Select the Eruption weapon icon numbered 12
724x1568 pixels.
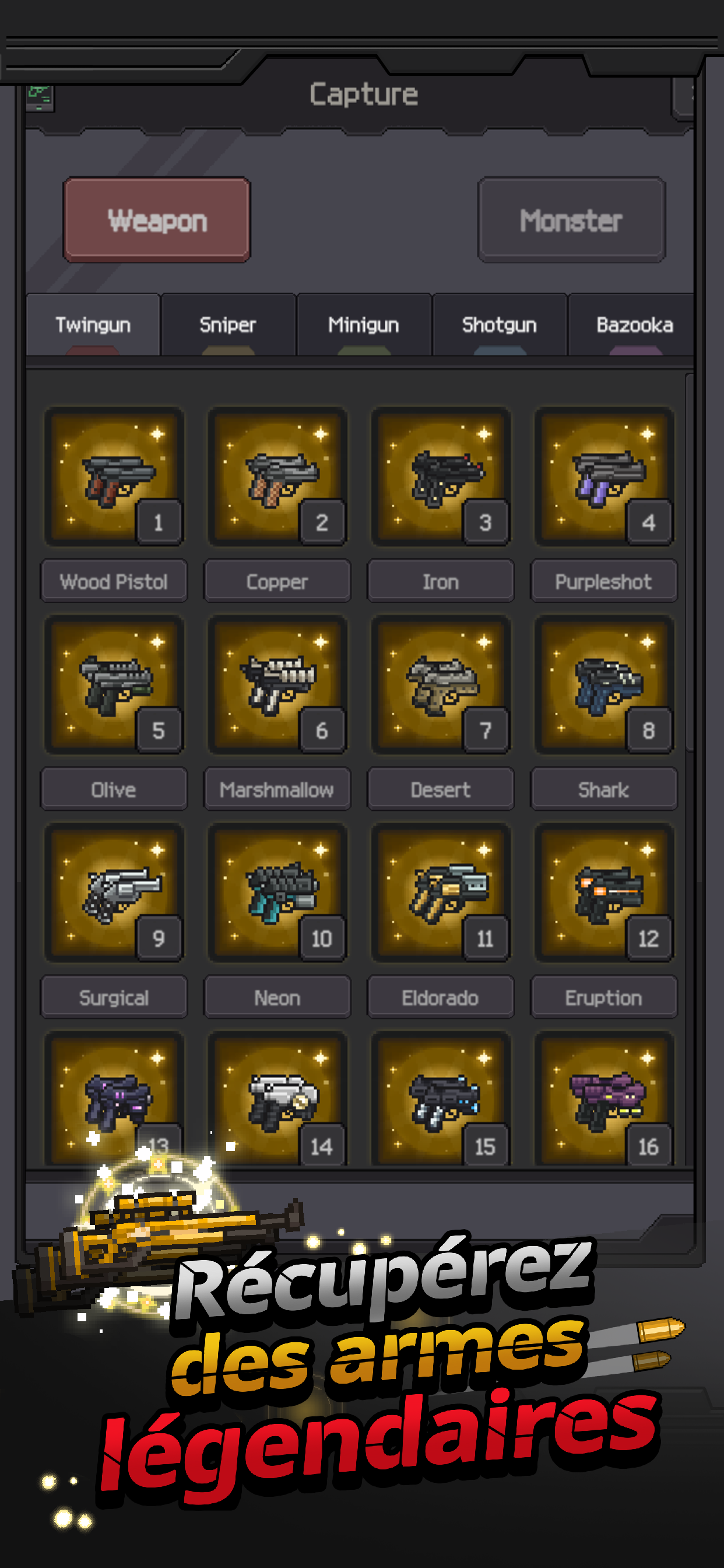(x=604, y=893)
